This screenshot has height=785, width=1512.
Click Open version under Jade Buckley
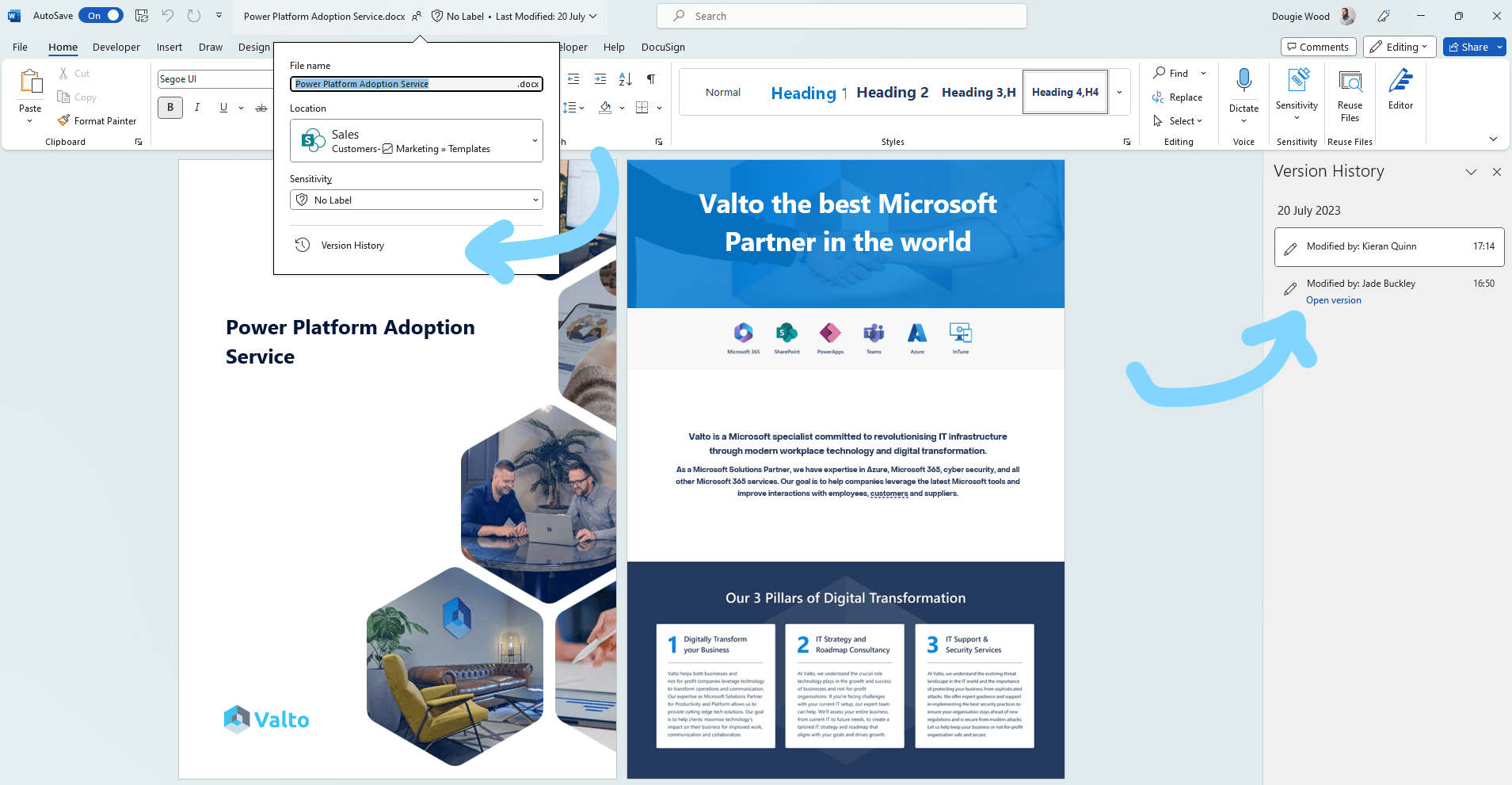click(x=1333, y=299)
